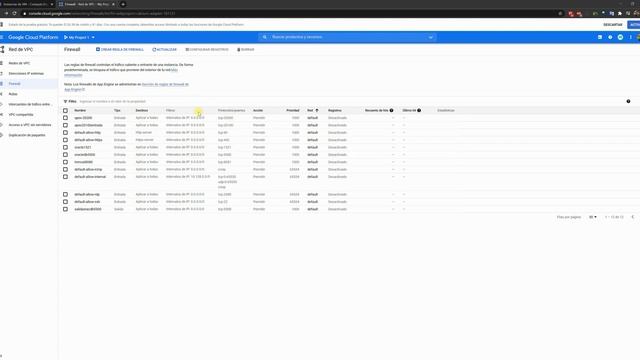Open the tomcat8080 rule name
This screenshot has height=360, width=640.
83,162
